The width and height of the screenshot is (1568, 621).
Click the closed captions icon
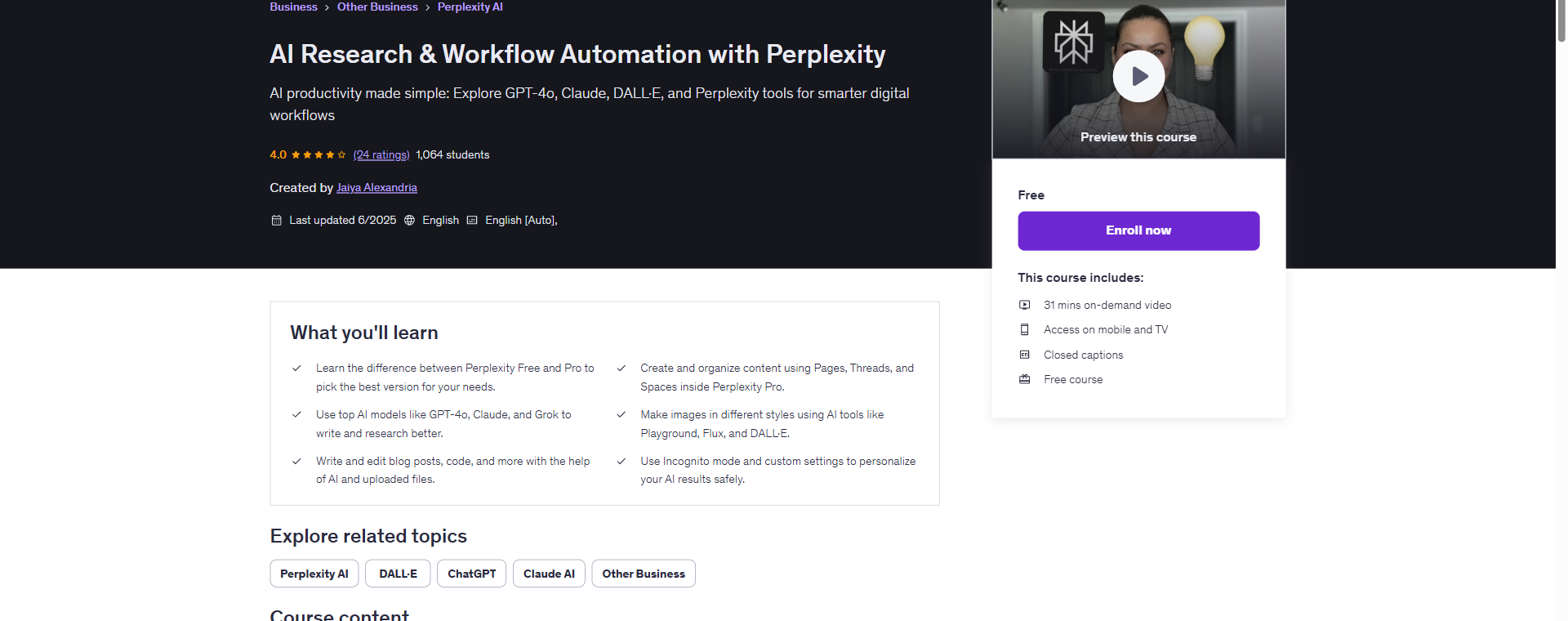pyautogui.click(x=1024, y=355)
